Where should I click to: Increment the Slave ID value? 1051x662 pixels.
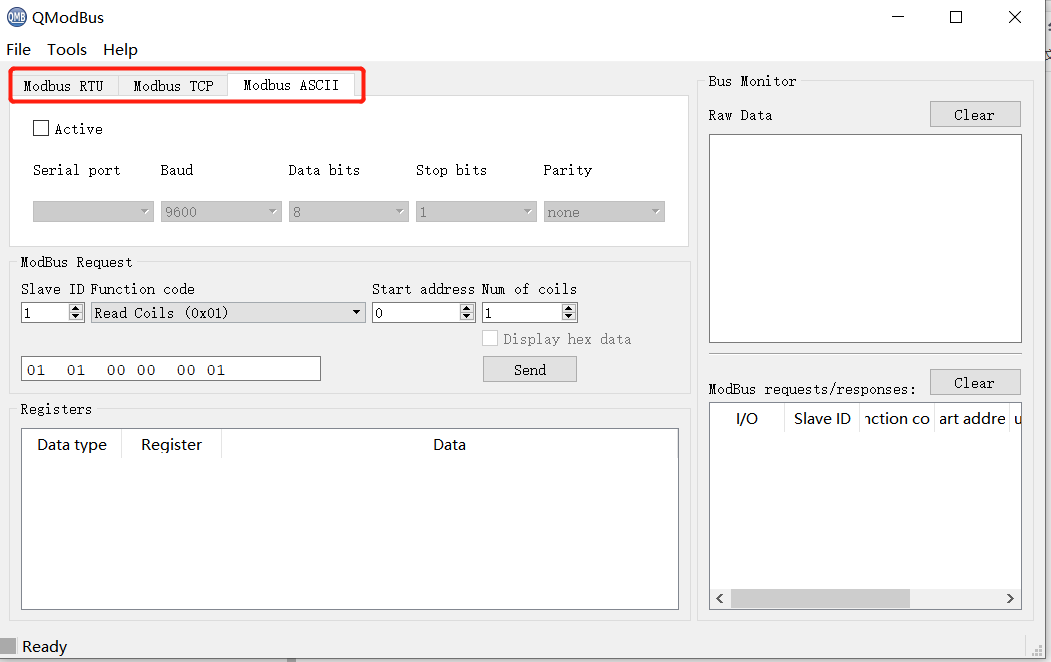point(76,307)
